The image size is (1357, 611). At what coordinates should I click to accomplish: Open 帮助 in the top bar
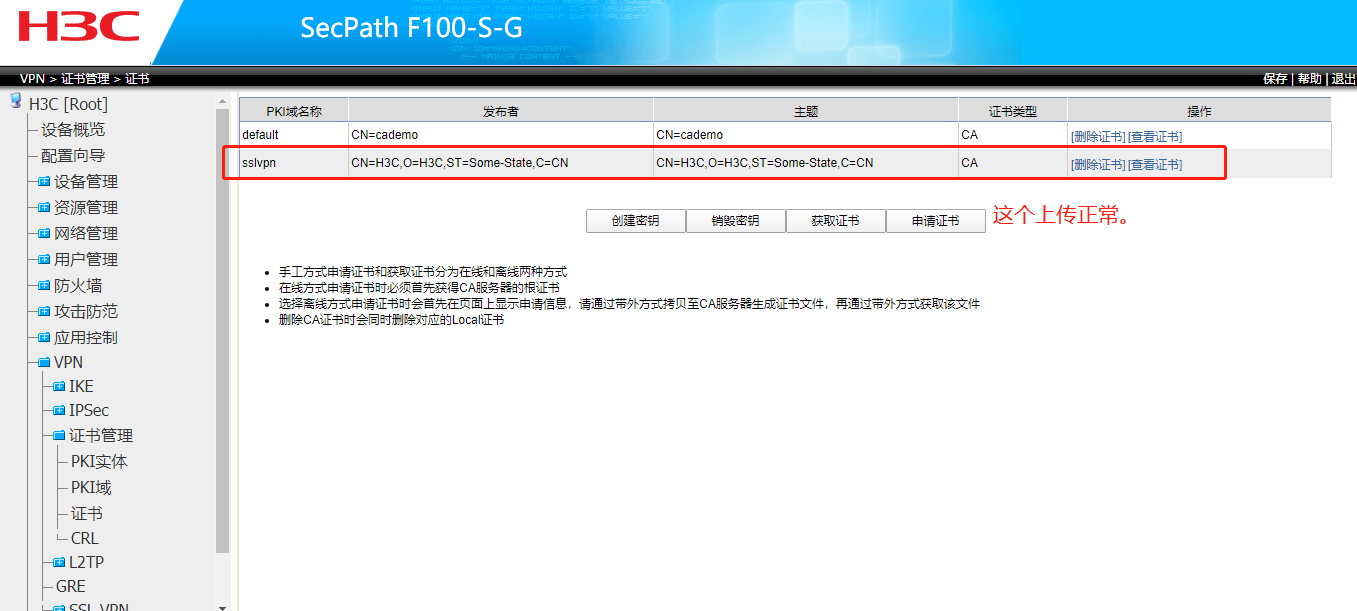pos(1309,79)
